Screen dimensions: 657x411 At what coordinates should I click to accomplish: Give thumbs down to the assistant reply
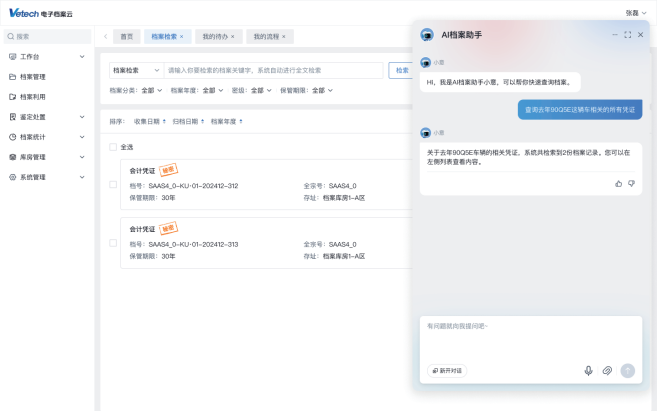631,184
